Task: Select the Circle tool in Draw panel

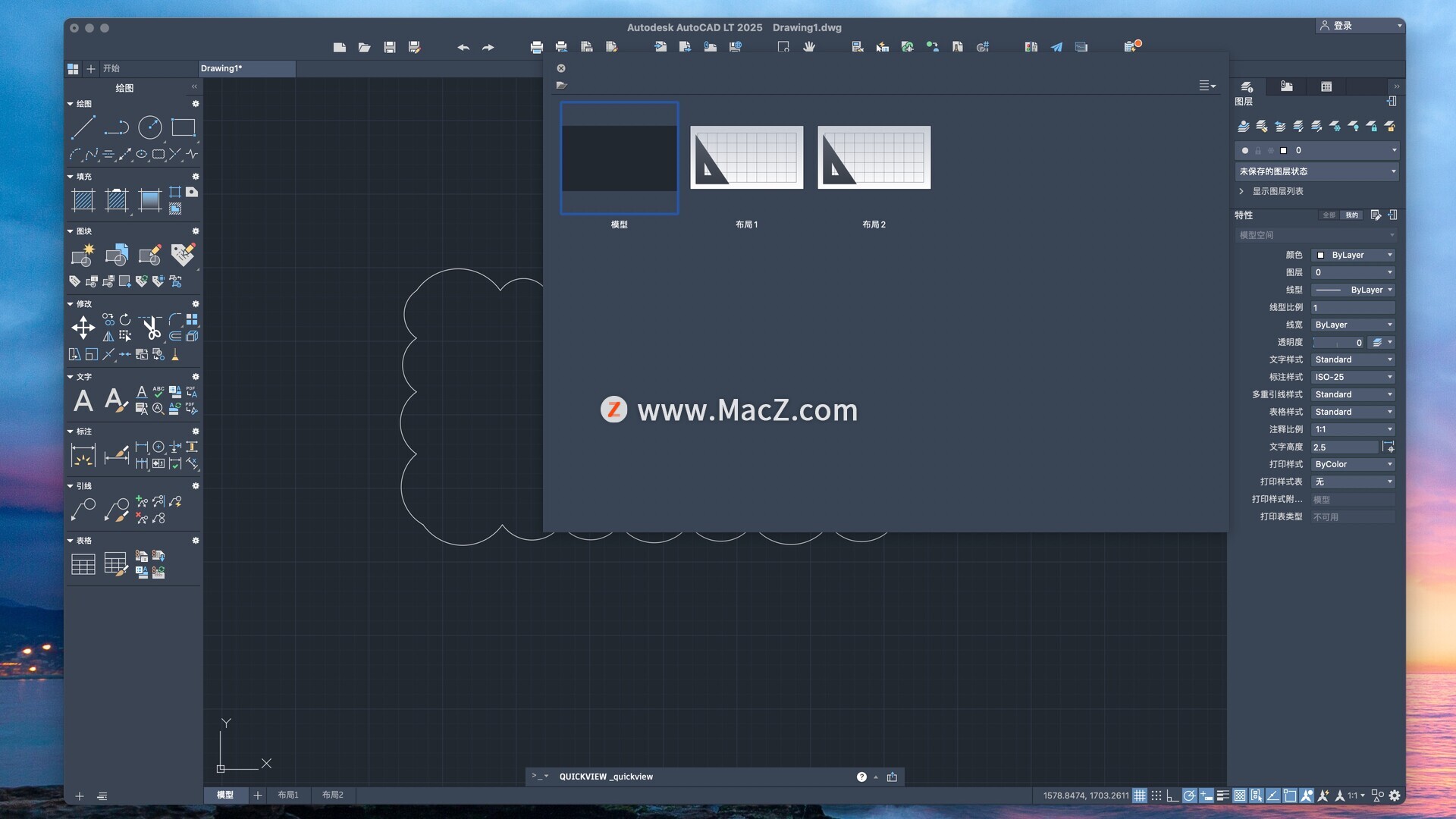Action: (149, 127)
